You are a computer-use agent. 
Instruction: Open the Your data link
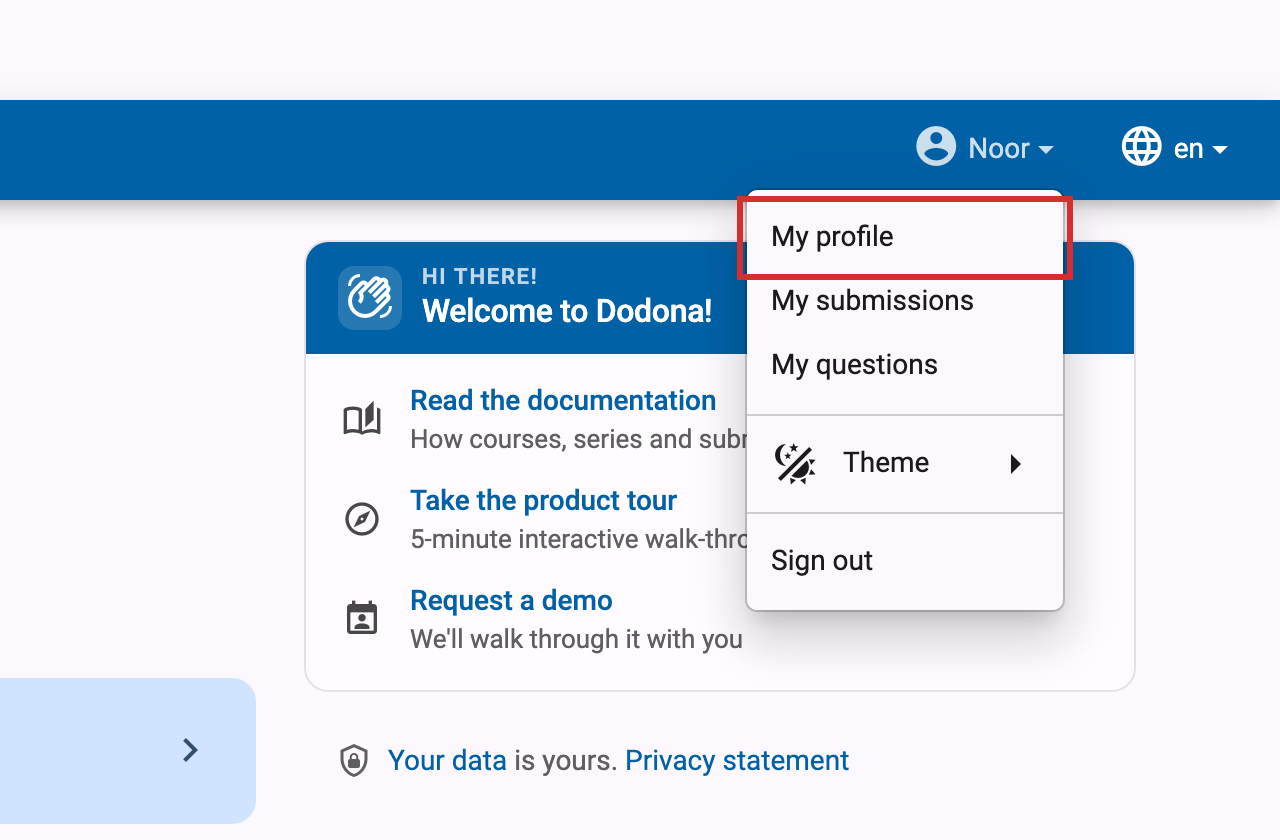(447, 761)
